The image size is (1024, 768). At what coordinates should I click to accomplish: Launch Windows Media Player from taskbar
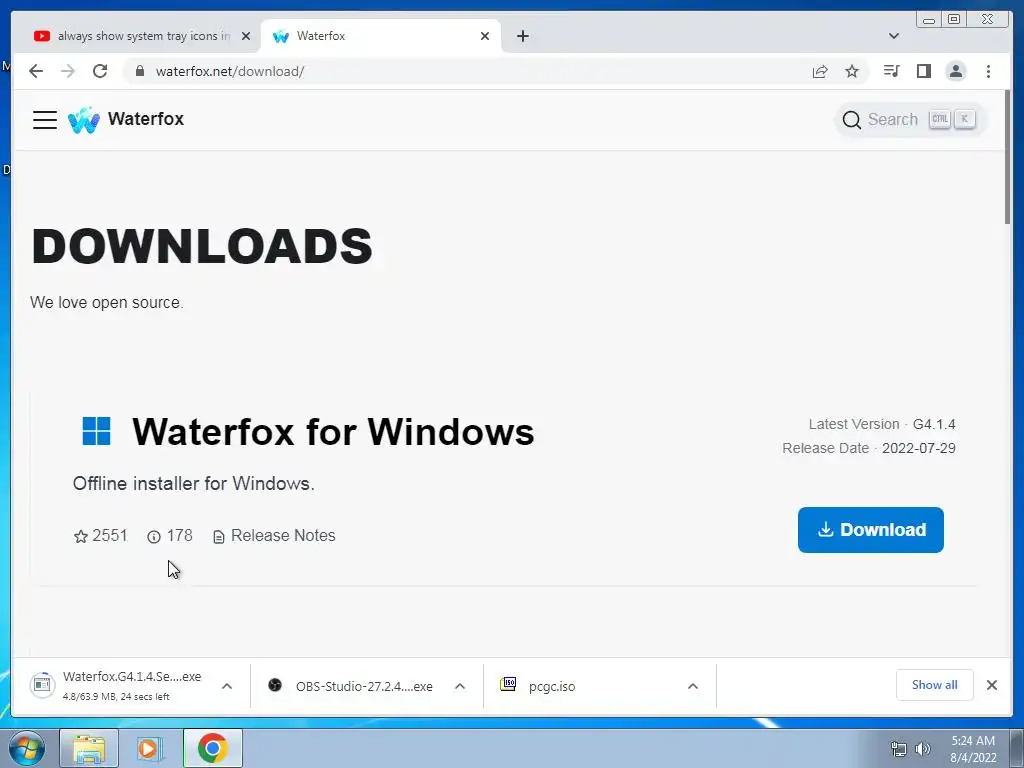click(150, 748)
